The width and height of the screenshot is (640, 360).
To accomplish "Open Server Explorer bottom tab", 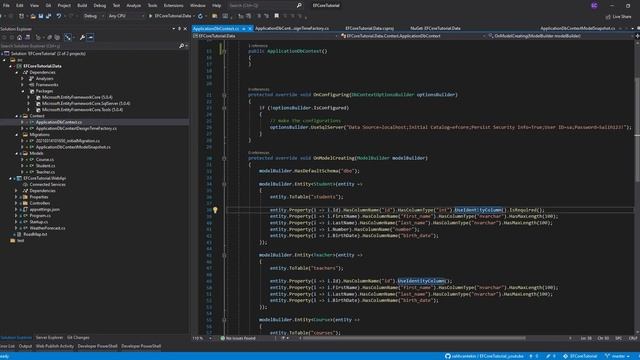I will 49,338.
